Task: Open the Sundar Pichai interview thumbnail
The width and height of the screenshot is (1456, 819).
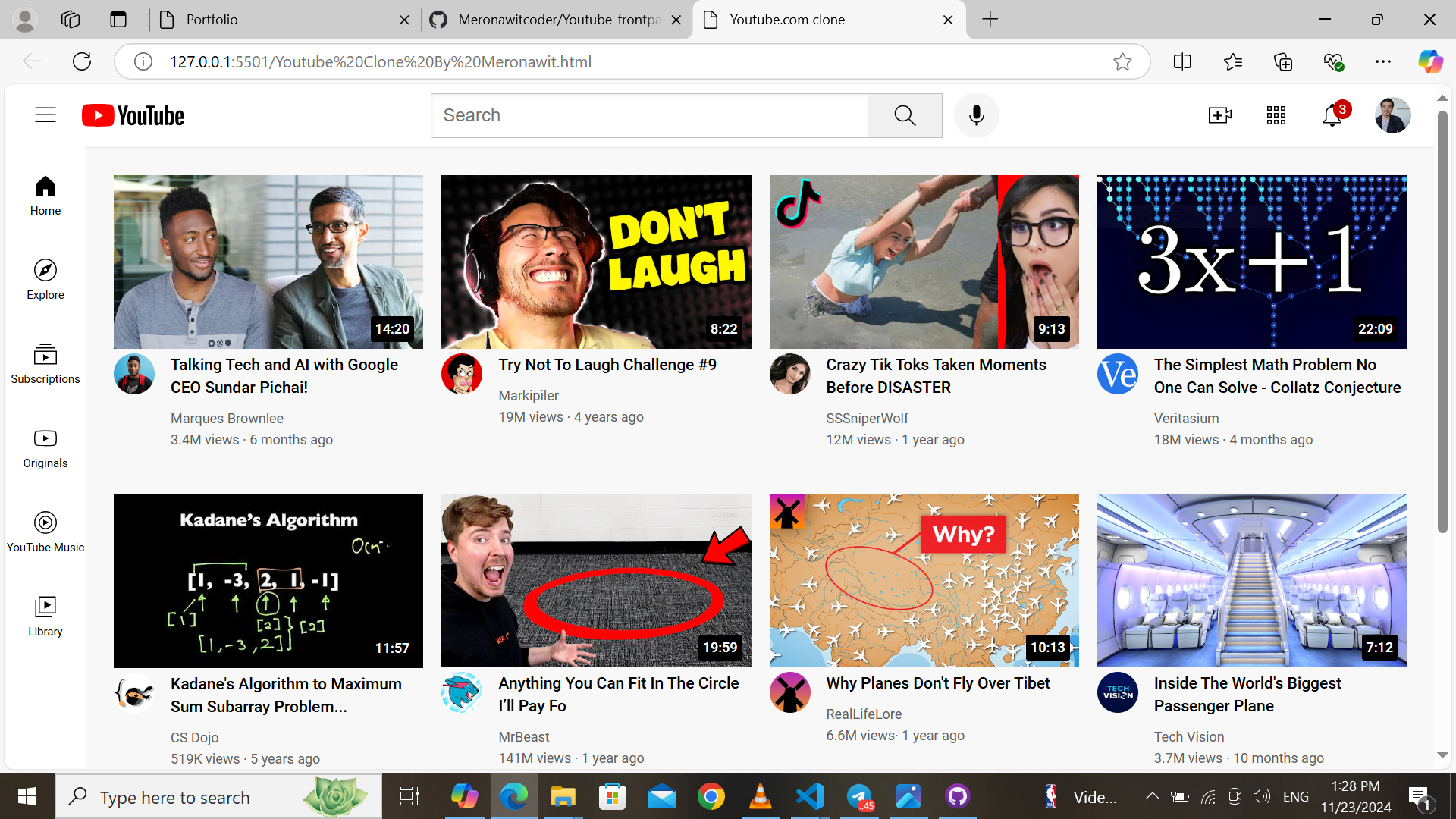Action: coord(268,262)
